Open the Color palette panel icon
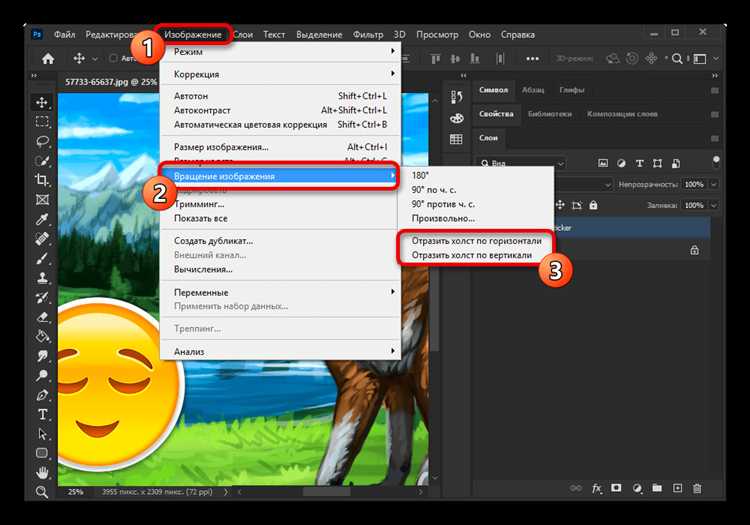The height and width of the screenshot is (525, 750). (457, 118)
